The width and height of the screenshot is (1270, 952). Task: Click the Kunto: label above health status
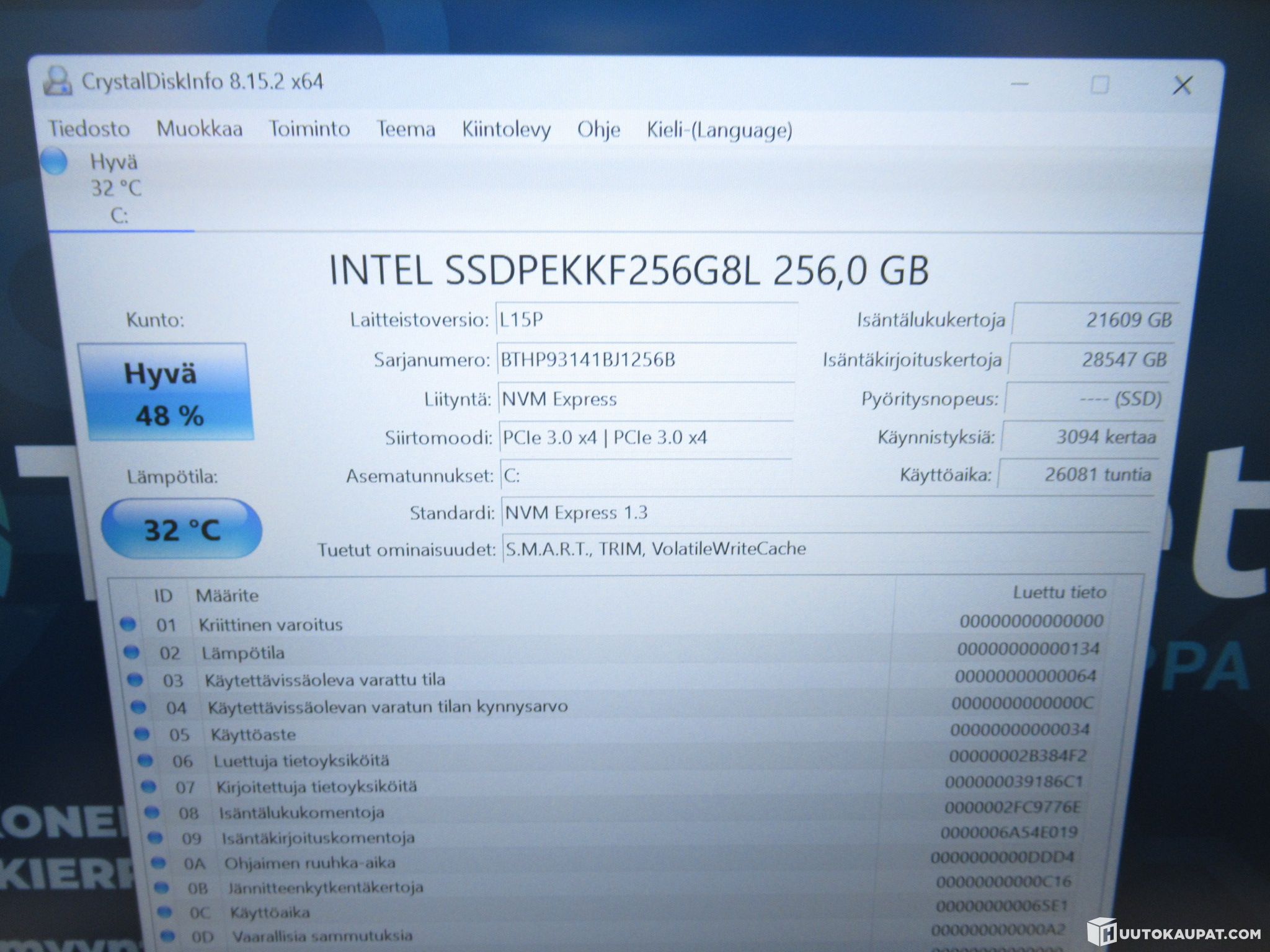(155, 320)
